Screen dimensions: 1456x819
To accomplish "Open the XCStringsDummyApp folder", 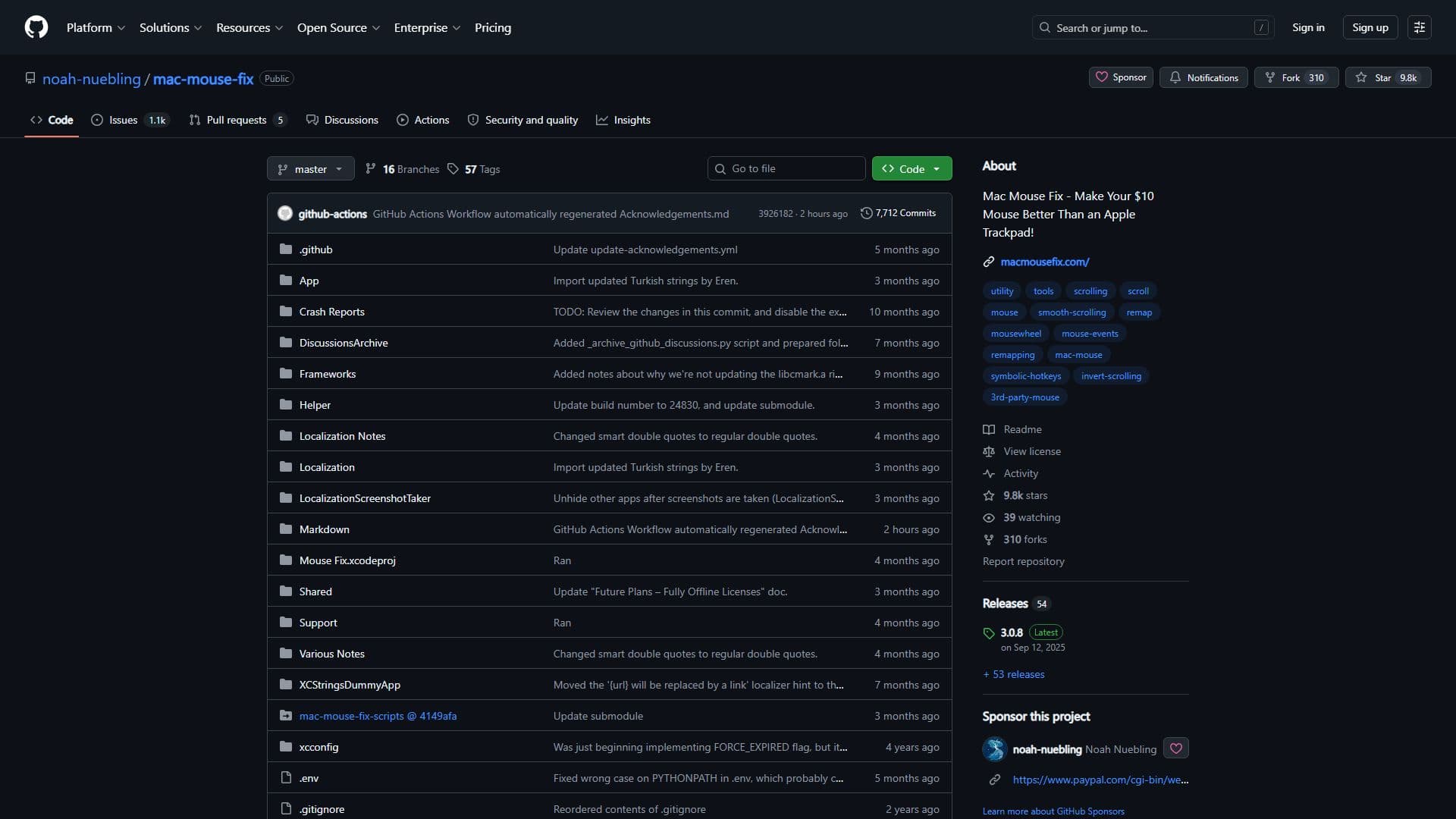I will pos(350,685).
